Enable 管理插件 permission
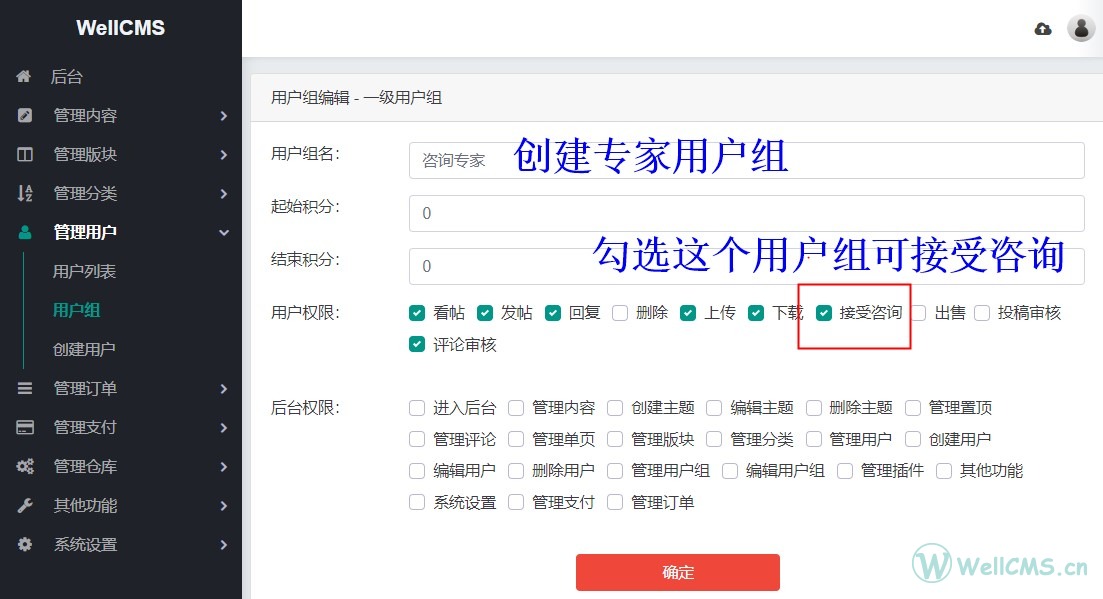 click(x=845, y=471)
